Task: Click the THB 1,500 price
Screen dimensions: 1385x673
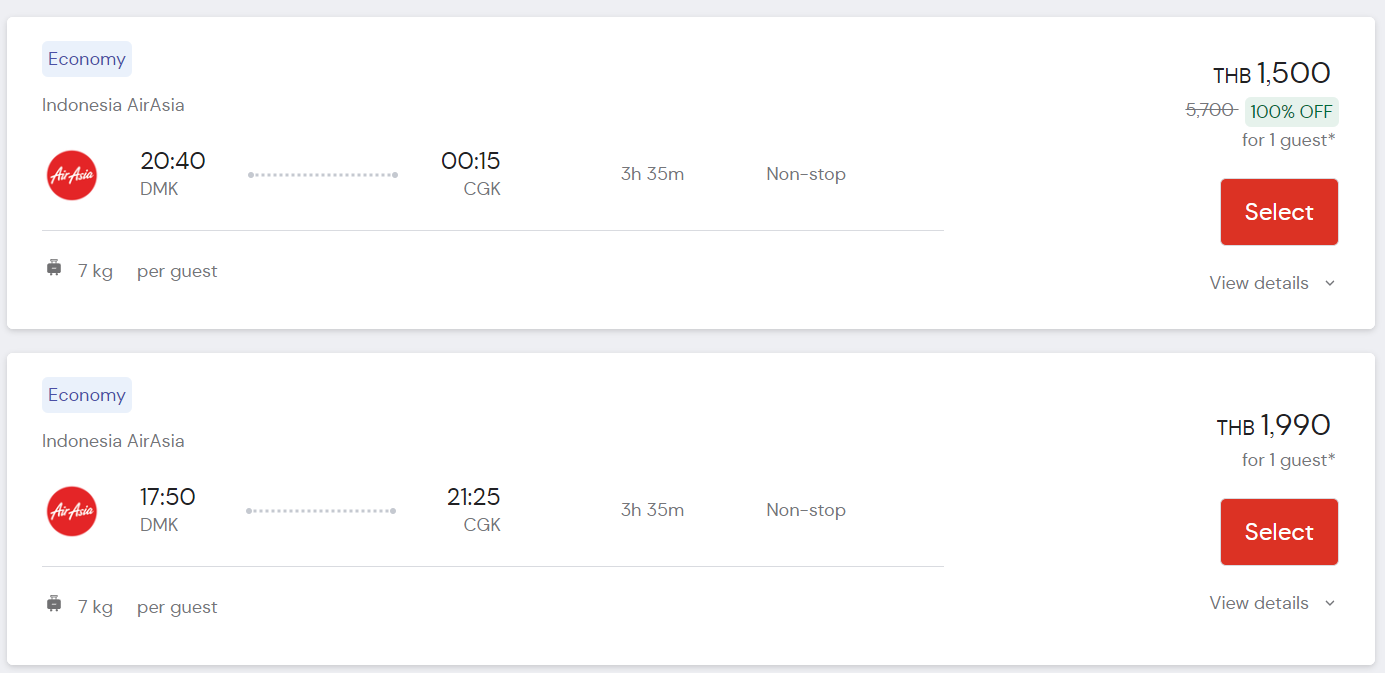Action: pos(1272,73)
